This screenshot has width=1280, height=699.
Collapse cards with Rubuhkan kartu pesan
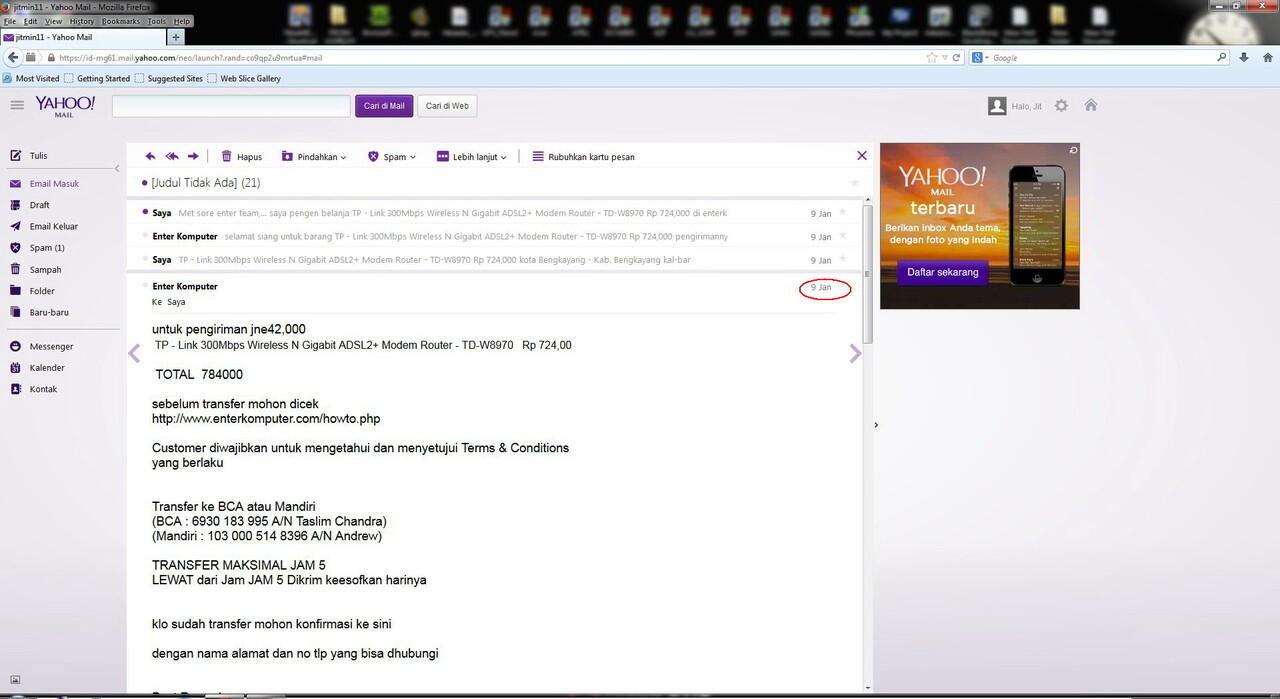click(x=583, y=157)
